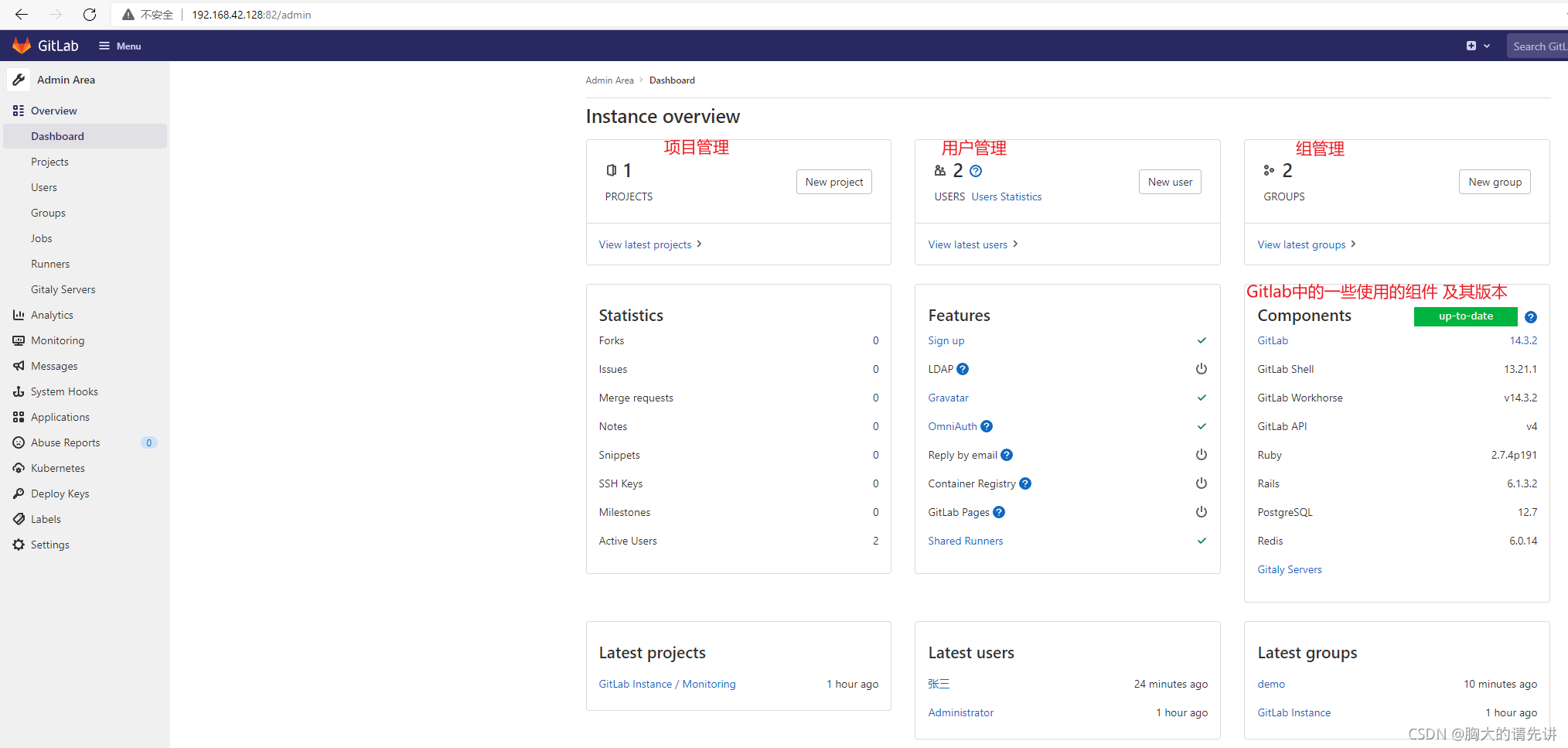The width and height of the screenshot is (1568, 748).
Task: Click the Deploy Keys key icon
Action: (x=19, y=494)
